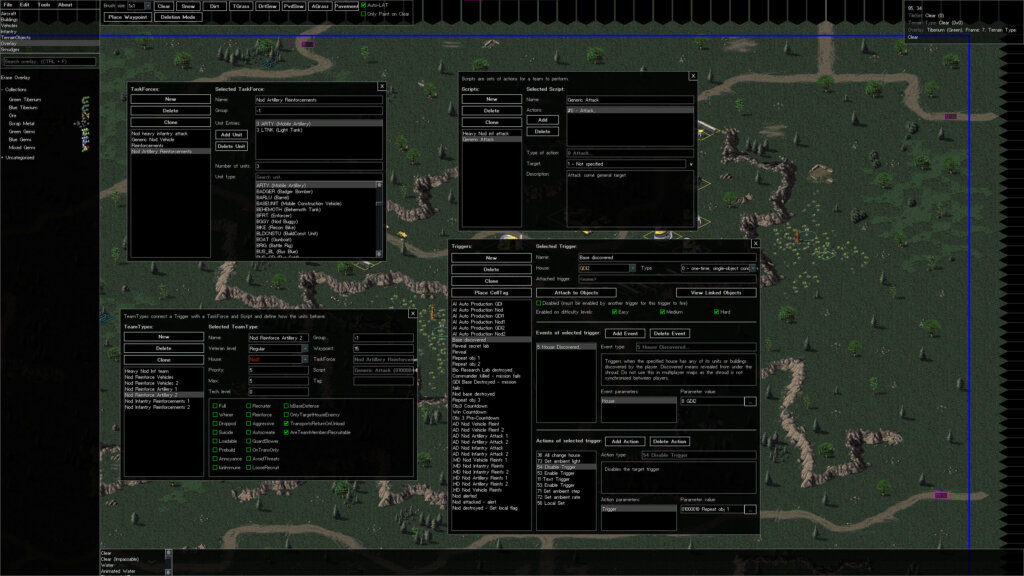Toggle the Auto-LAT checkbox
This screenshot has width=1024, height=576.
[364, 5]
